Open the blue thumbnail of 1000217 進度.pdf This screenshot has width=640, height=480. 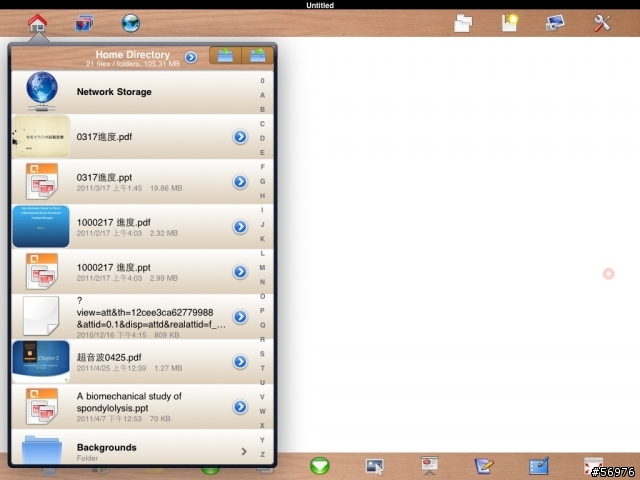point(41,227)
